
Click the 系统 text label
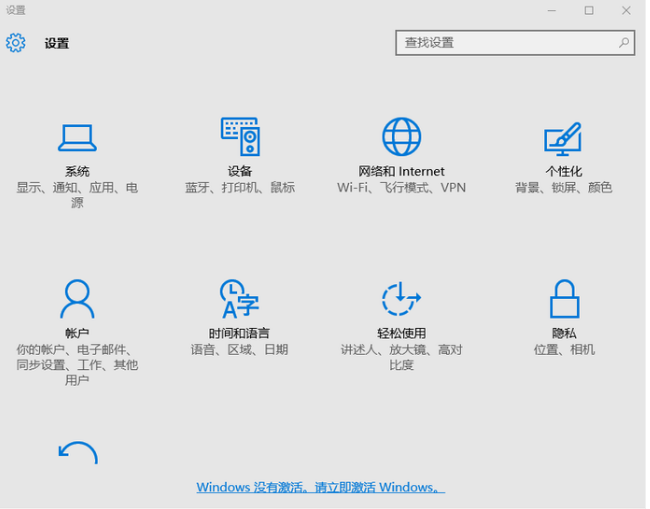point(77,171)
